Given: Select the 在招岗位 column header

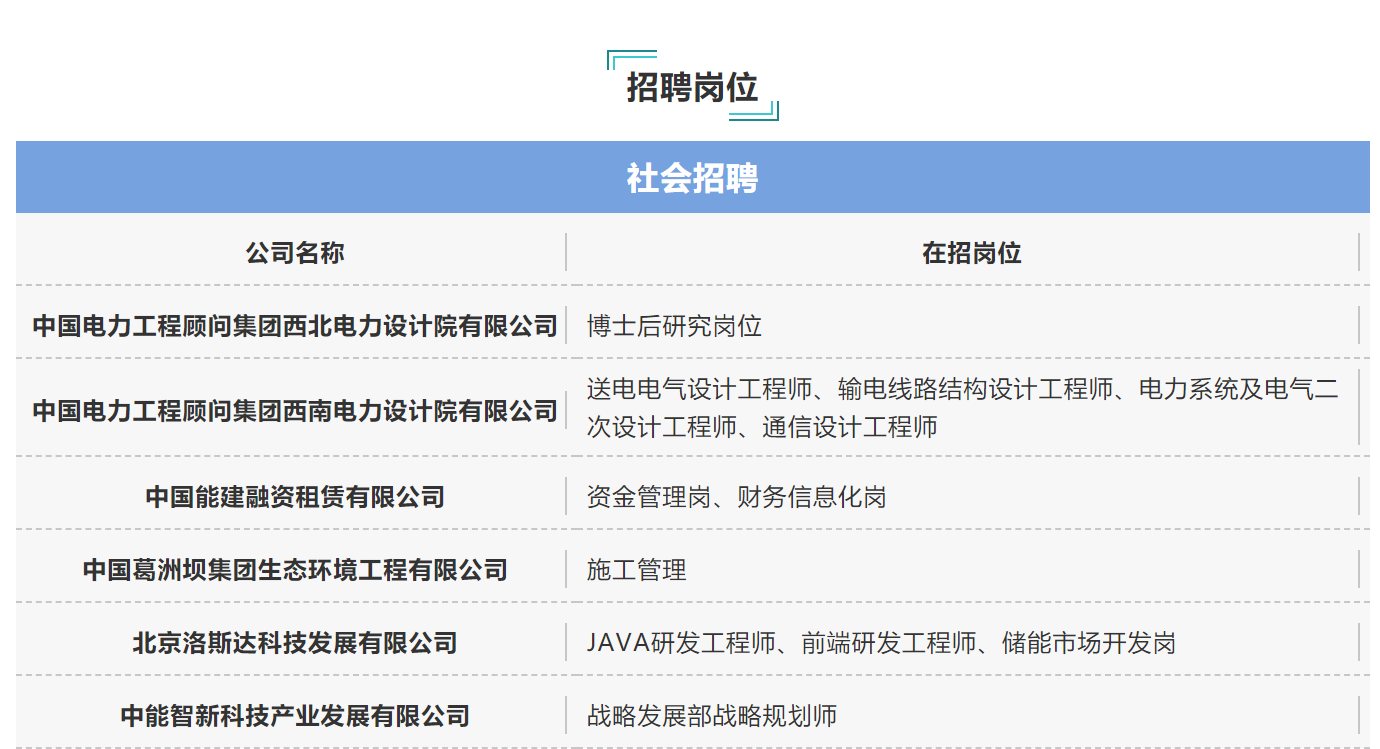Looking at the screenshot, I should click(x=972, y=253).
